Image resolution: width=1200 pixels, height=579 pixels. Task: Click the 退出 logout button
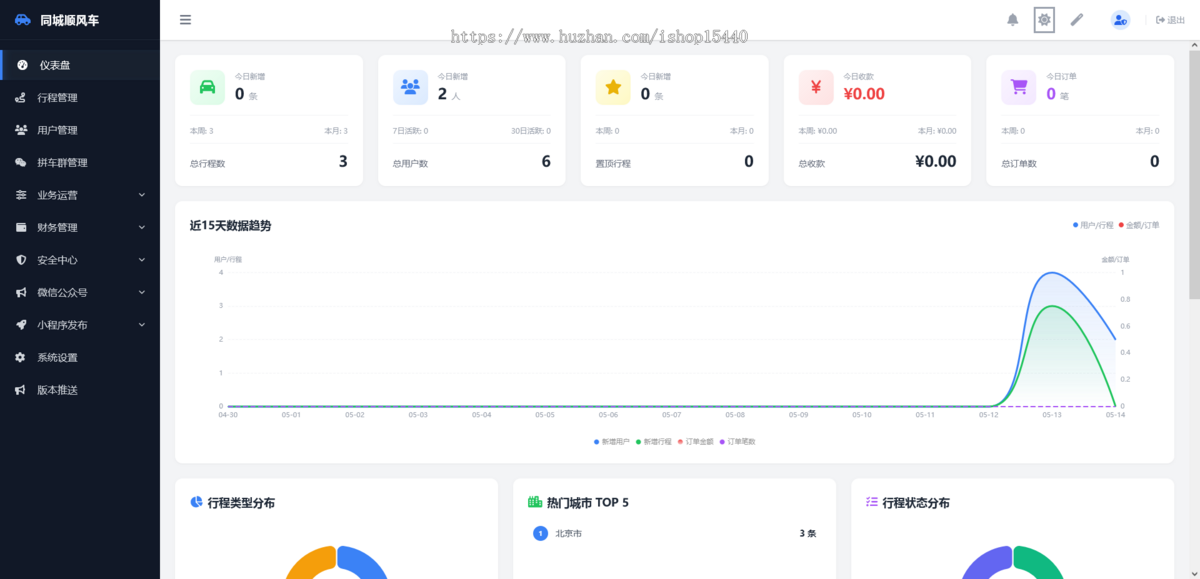pyautogui.click(x=1170, y=20)
